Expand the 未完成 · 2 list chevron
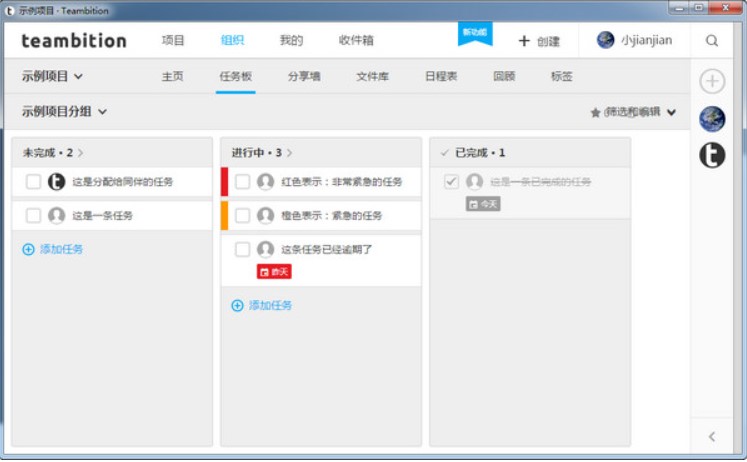747x462 pixels. [81, 153]
